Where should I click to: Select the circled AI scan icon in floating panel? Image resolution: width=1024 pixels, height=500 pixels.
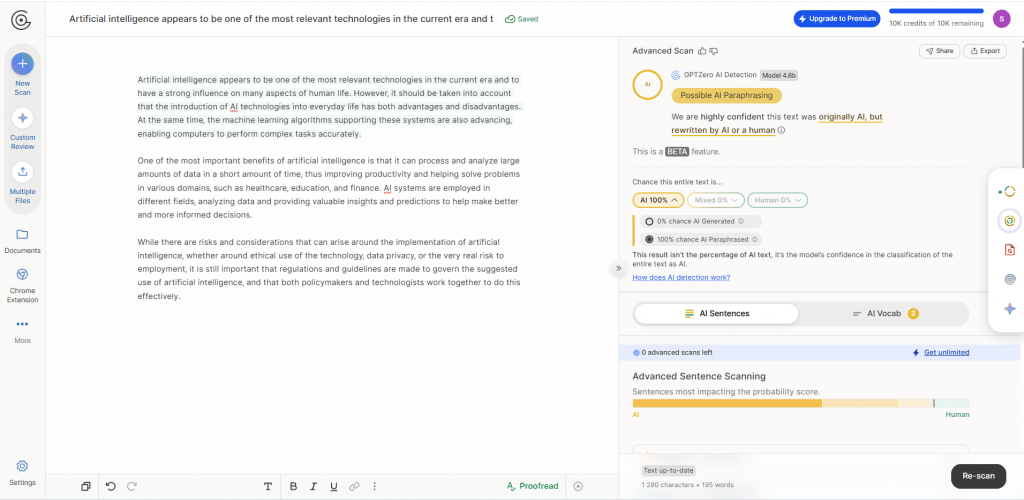point(1010,221)
